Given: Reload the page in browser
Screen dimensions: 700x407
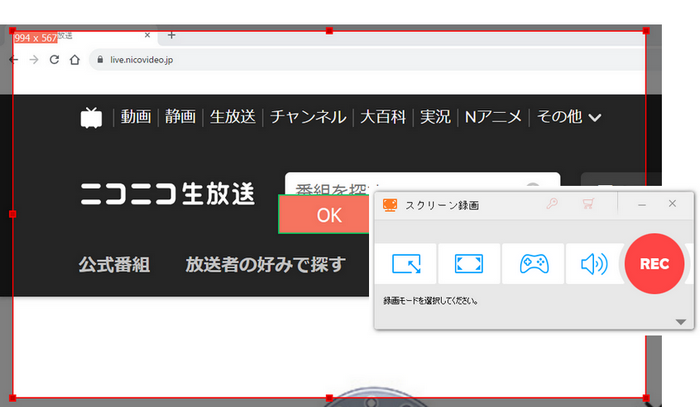Looking at the screenshot, I should (54, 59).
